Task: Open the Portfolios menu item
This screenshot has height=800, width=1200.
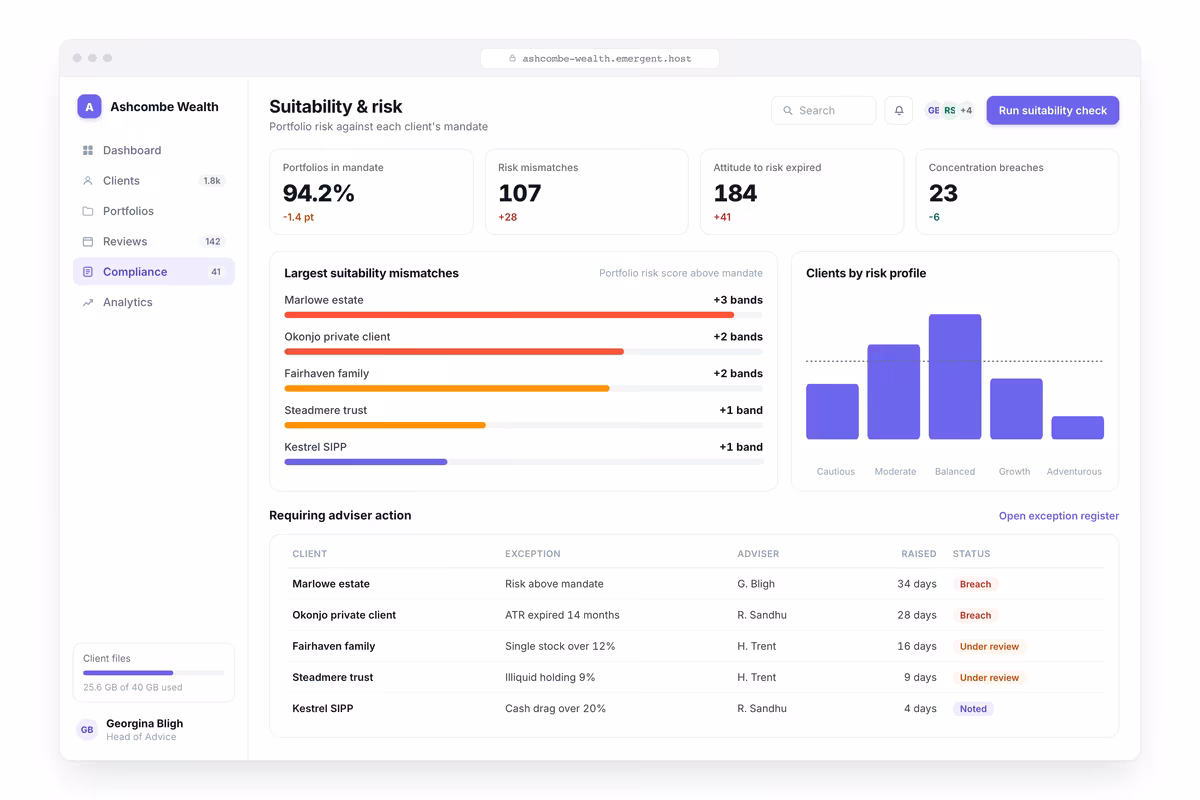Action: coord(154,211)
